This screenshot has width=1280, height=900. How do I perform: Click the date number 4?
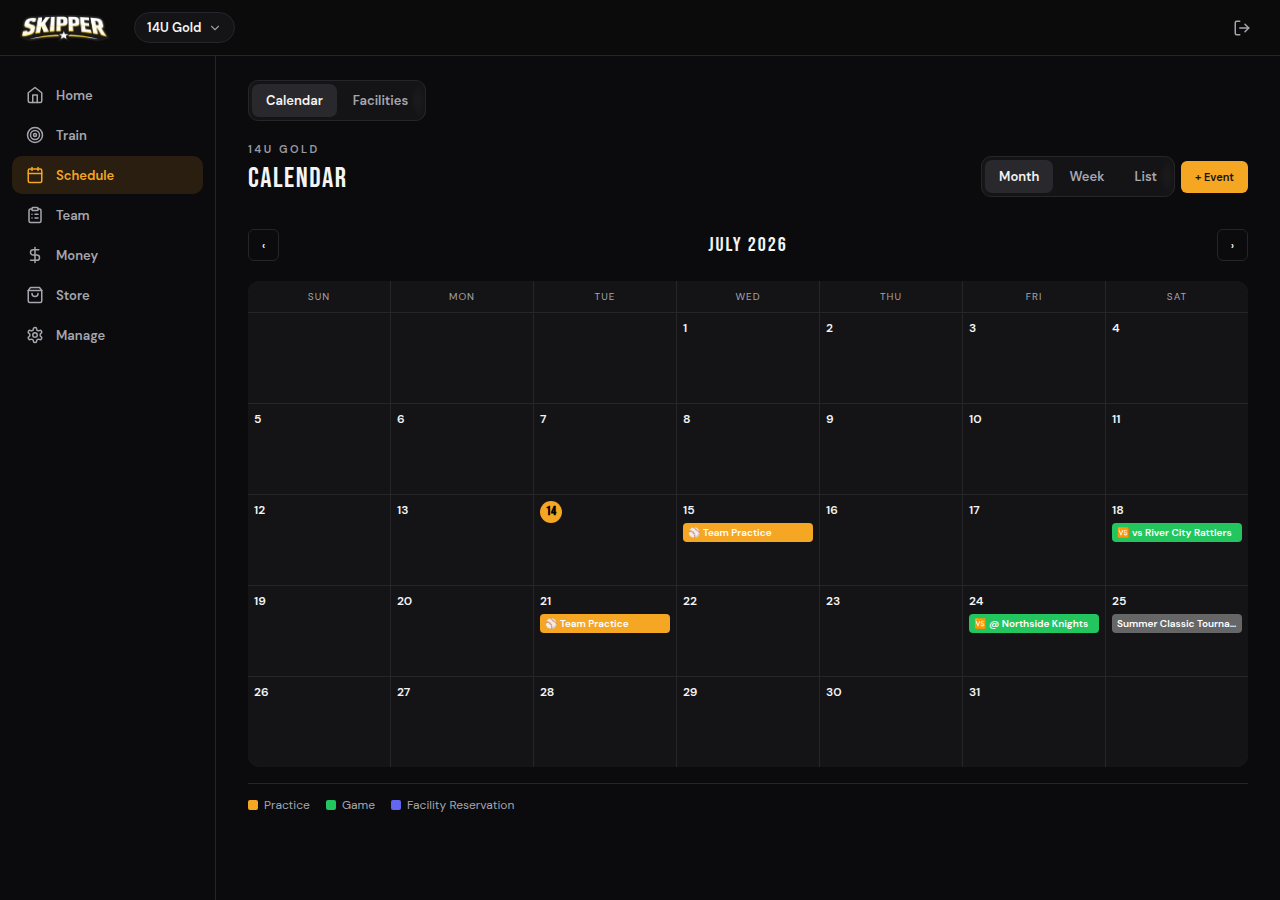pos(1116,328)
